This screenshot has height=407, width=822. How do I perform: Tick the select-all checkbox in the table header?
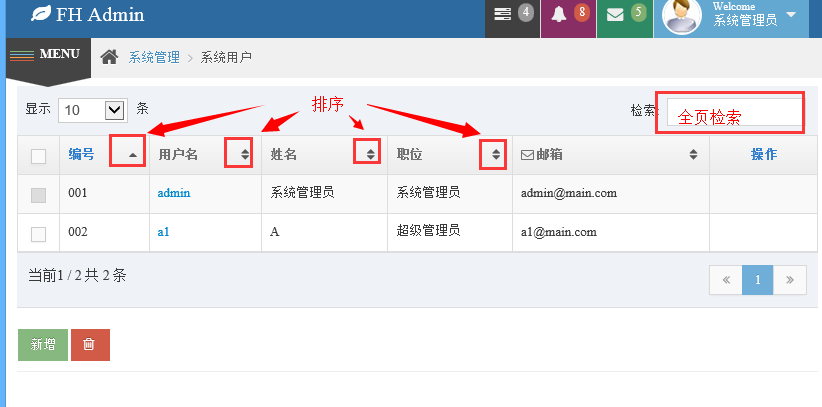coord(38,156)
